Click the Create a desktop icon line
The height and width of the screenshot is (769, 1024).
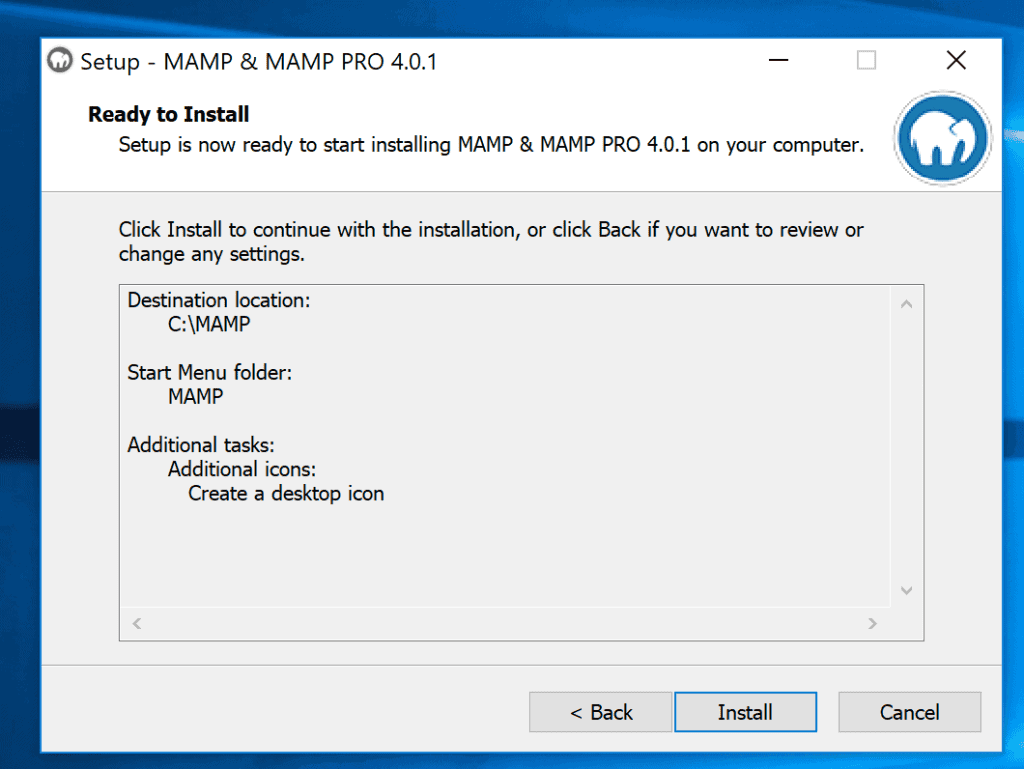285,493
